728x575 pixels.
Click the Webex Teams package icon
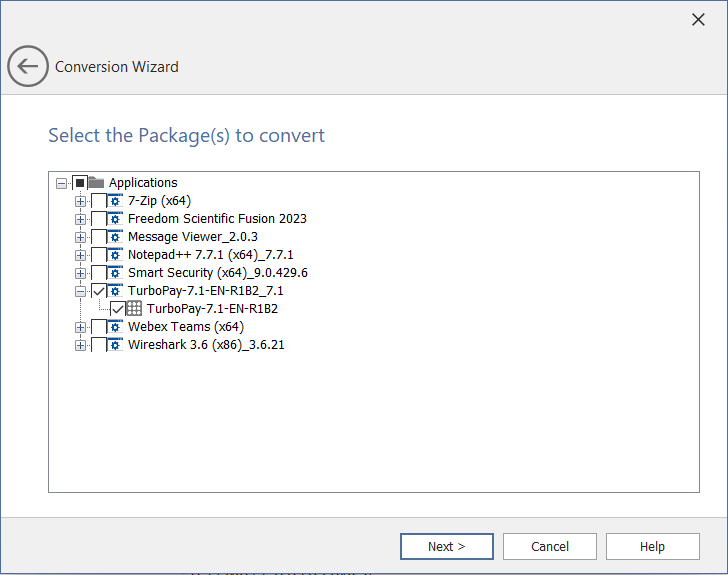click(115, 327)
